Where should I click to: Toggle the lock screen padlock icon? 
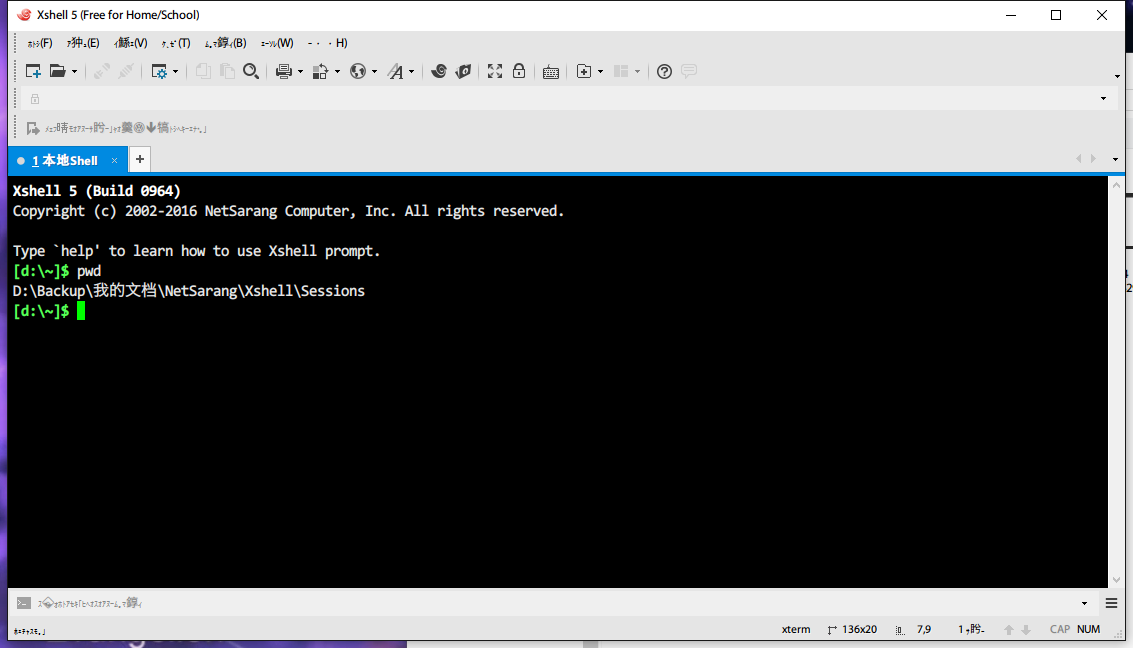point(519,71)
